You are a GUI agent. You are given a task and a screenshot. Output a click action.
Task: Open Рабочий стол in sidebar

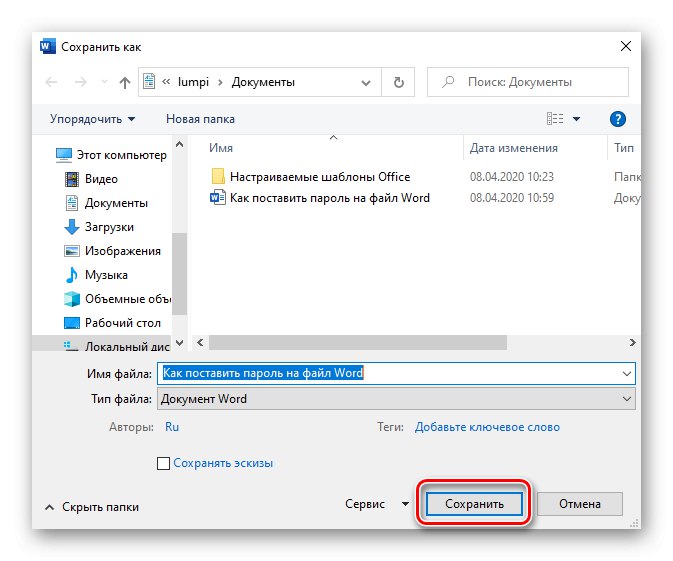tap(112, 323)
